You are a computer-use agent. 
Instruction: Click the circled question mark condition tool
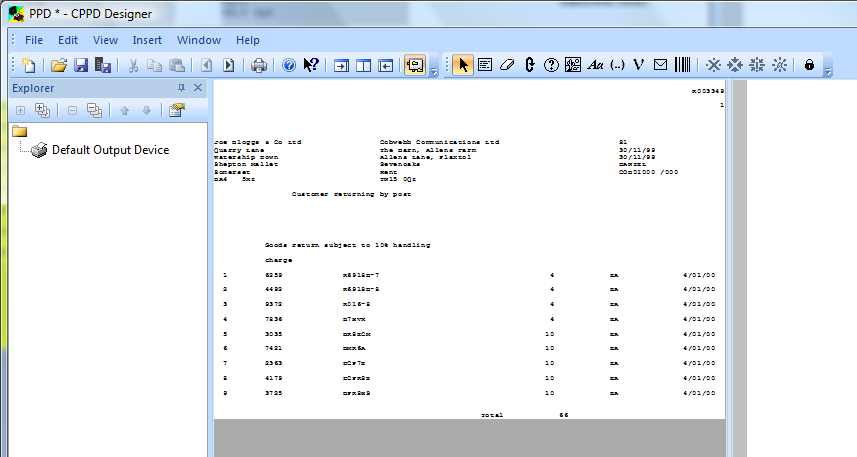(551, 65)
